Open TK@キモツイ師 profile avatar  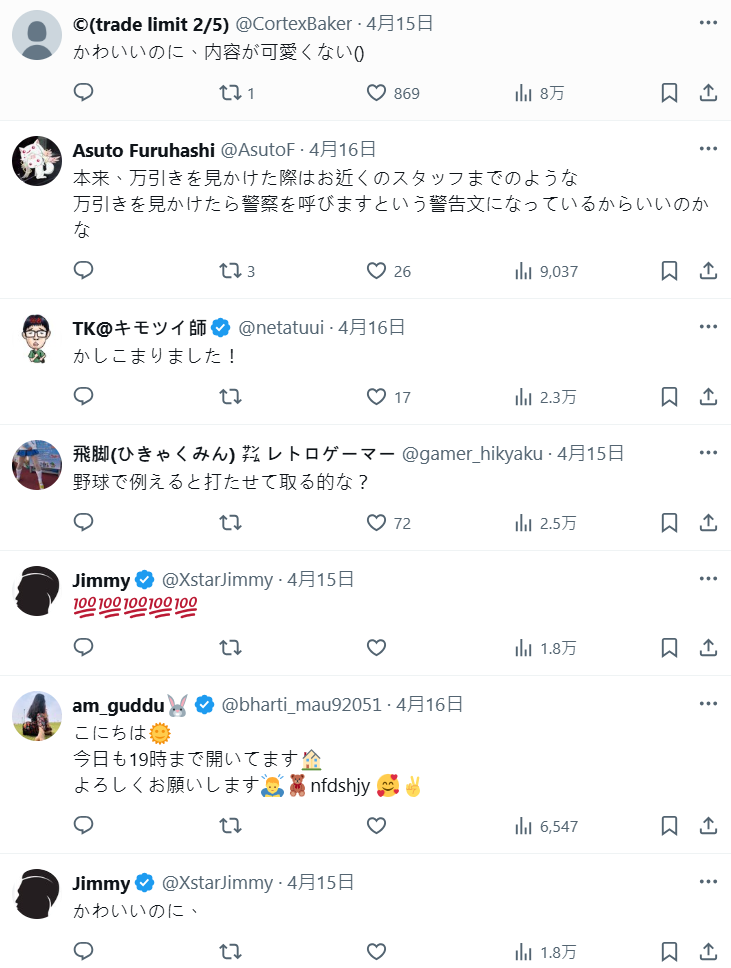[38, 338]
